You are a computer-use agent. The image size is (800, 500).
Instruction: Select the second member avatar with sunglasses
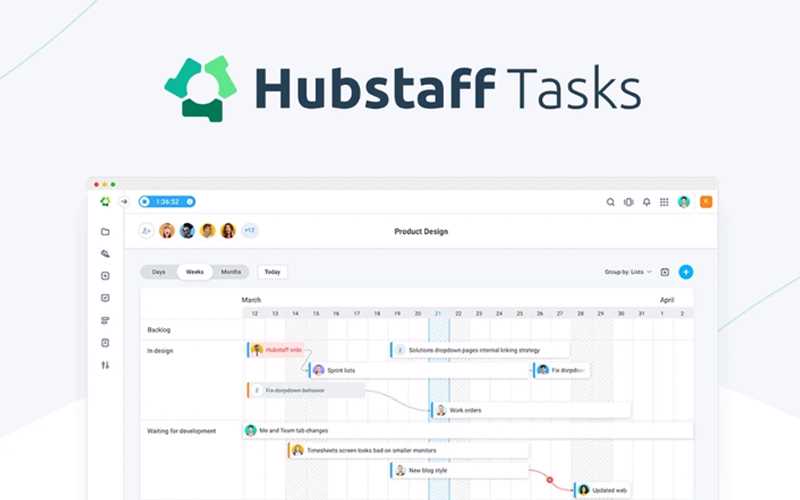[187, 231]
